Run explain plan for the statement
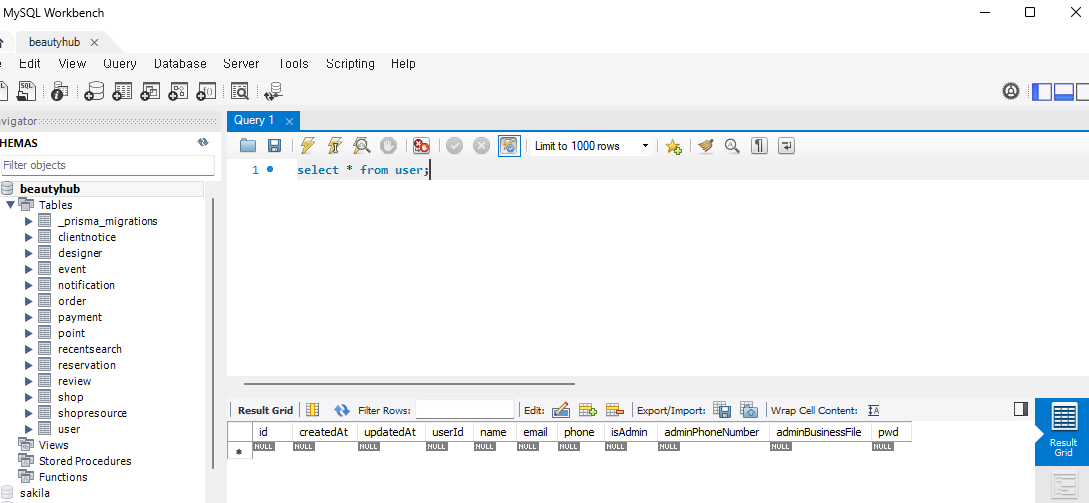Viewport: 1089px width, 503px height. point(361,145)
